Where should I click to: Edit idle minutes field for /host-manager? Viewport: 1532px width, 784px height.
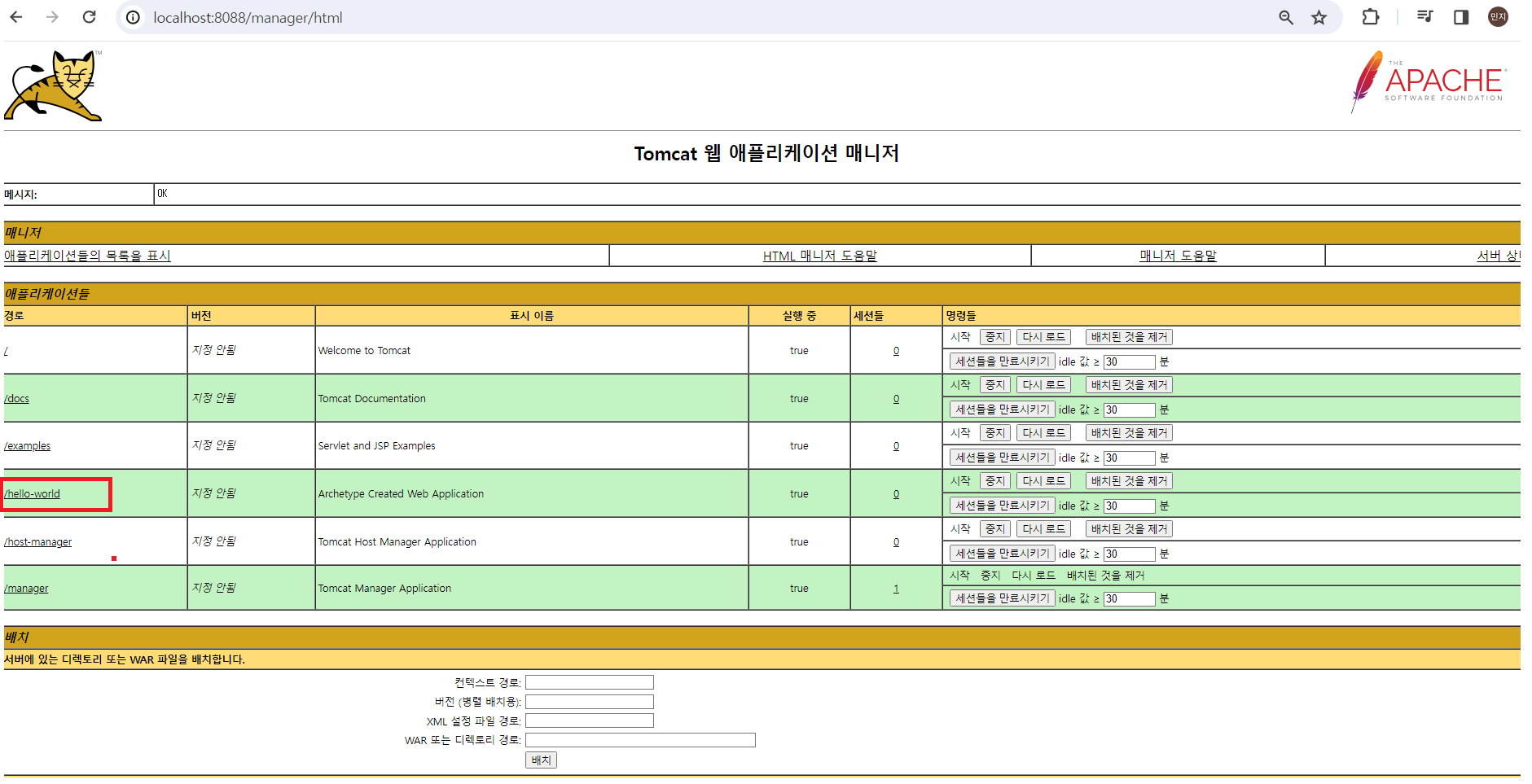tap(1129, 554)
